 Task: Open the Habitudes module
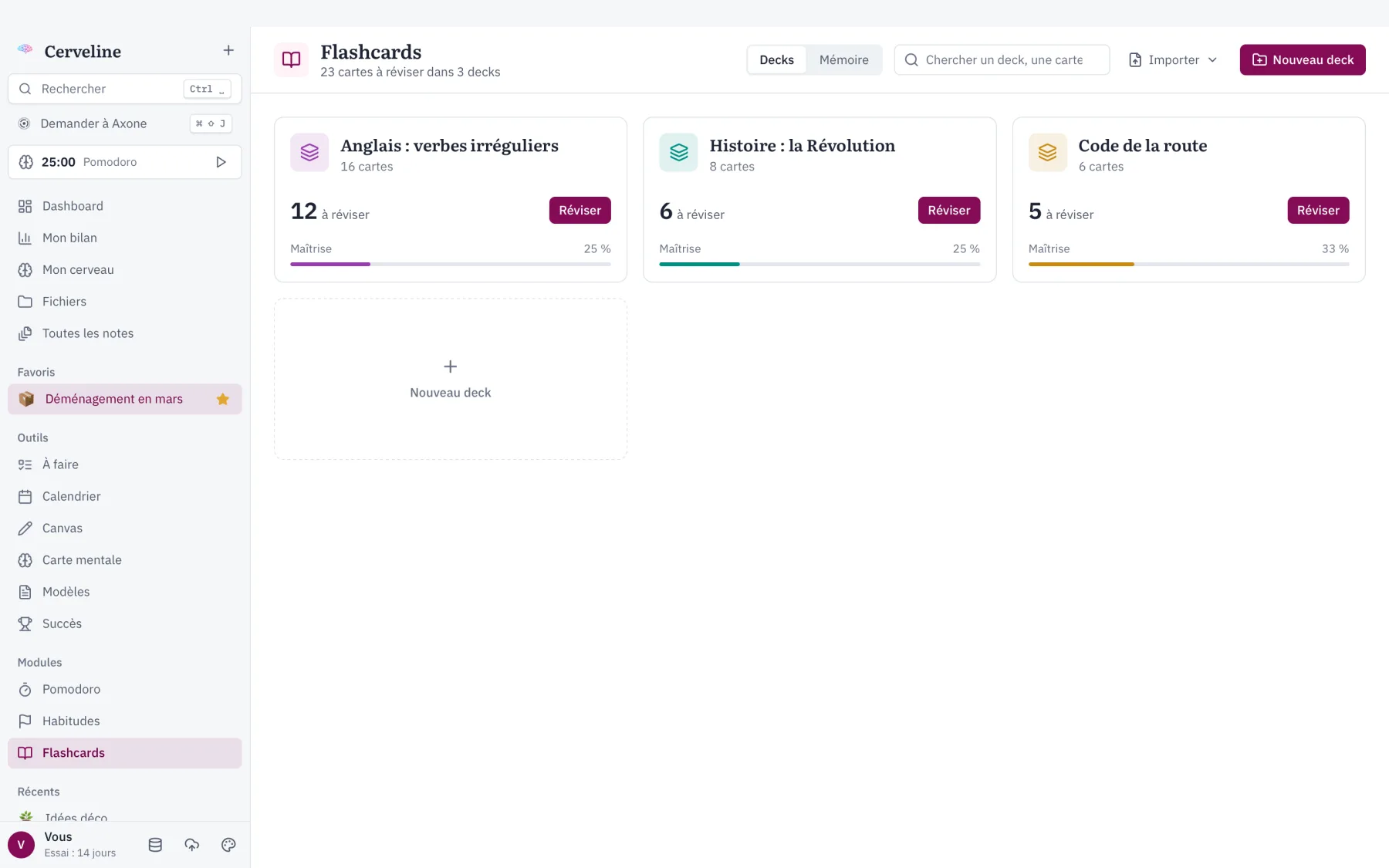(125, 721)
